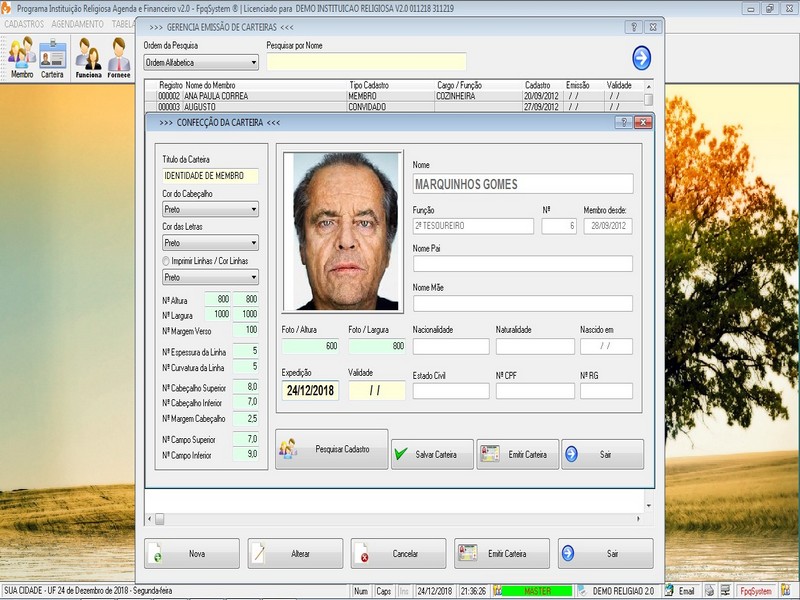Click the printer icon in status bar
Screen dimensions: 800x600
click(x=709, y=591)
